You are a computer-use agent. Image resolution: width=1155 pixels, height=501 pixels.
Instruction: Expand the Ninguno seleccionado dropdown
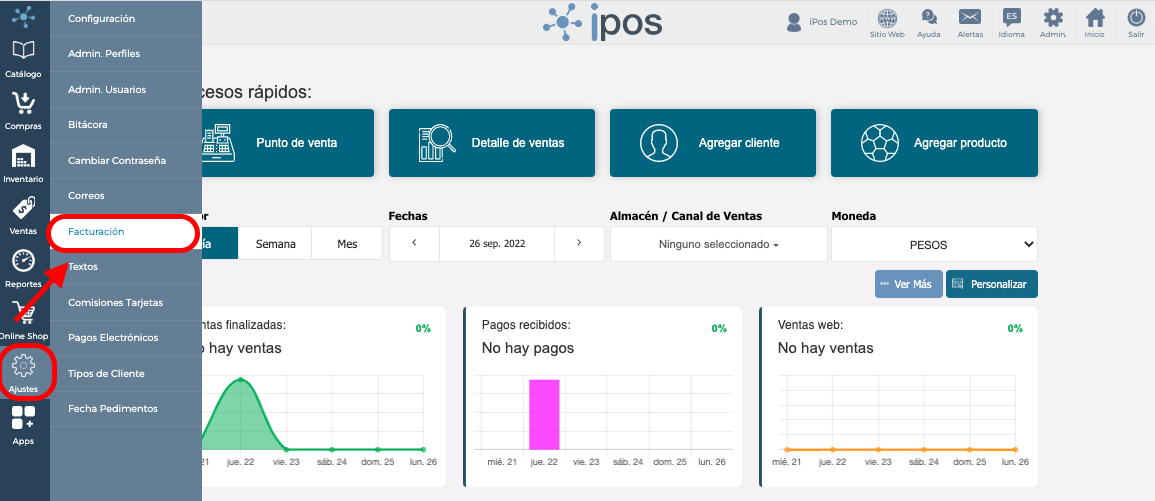click(719, 244)
